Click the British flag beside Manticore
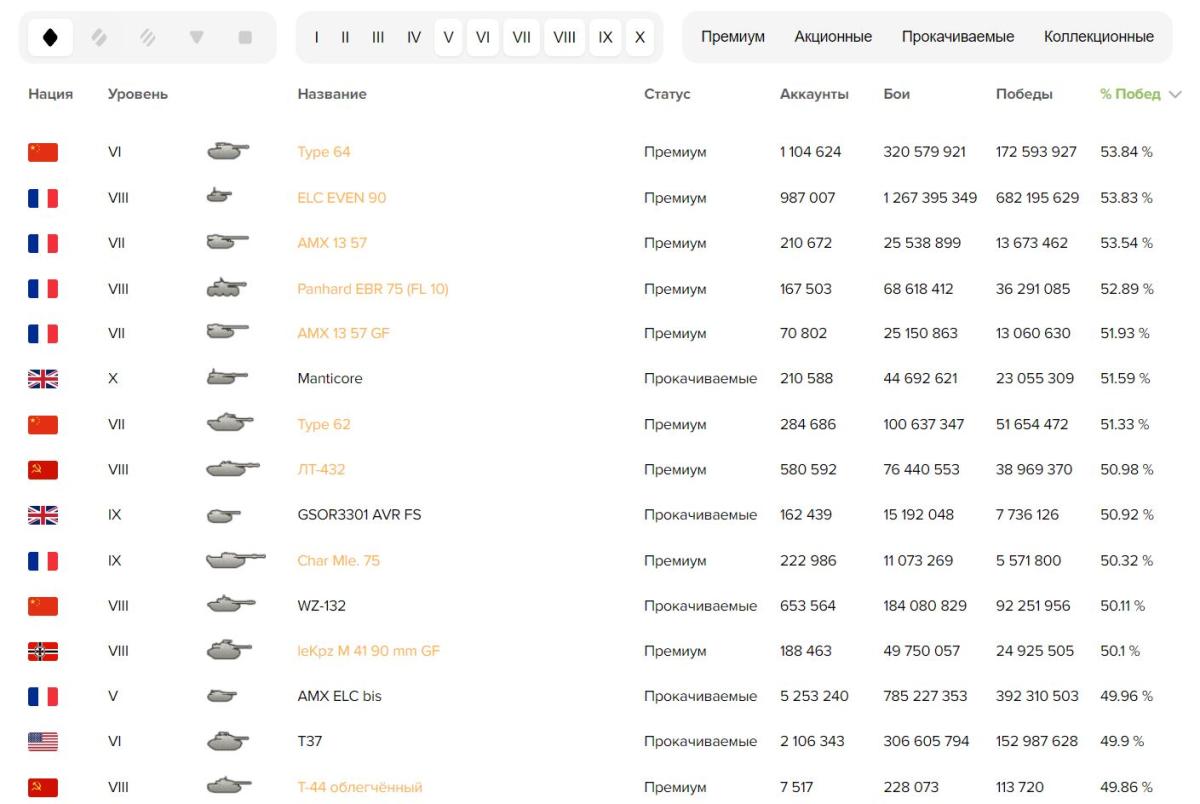The width and height of the screenshot is (1200, 804). 43,379
